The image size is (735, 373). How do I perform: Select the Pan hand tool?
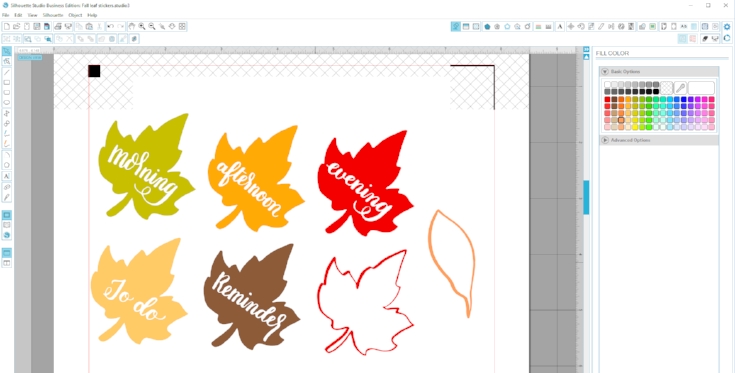tap(132, 27)
